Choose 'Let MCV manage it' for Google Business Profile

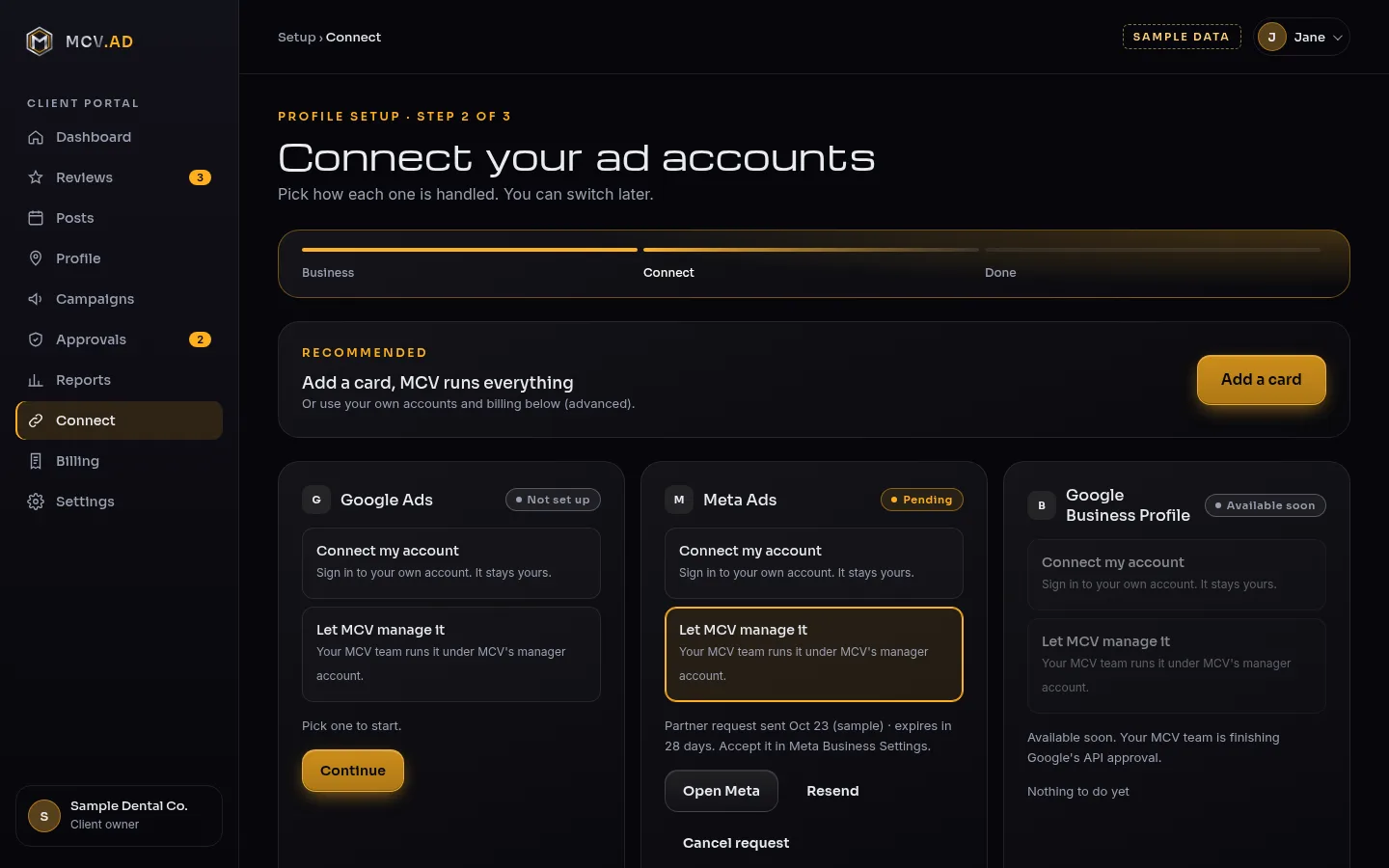pyautogui.click(x=1177, y=665)
